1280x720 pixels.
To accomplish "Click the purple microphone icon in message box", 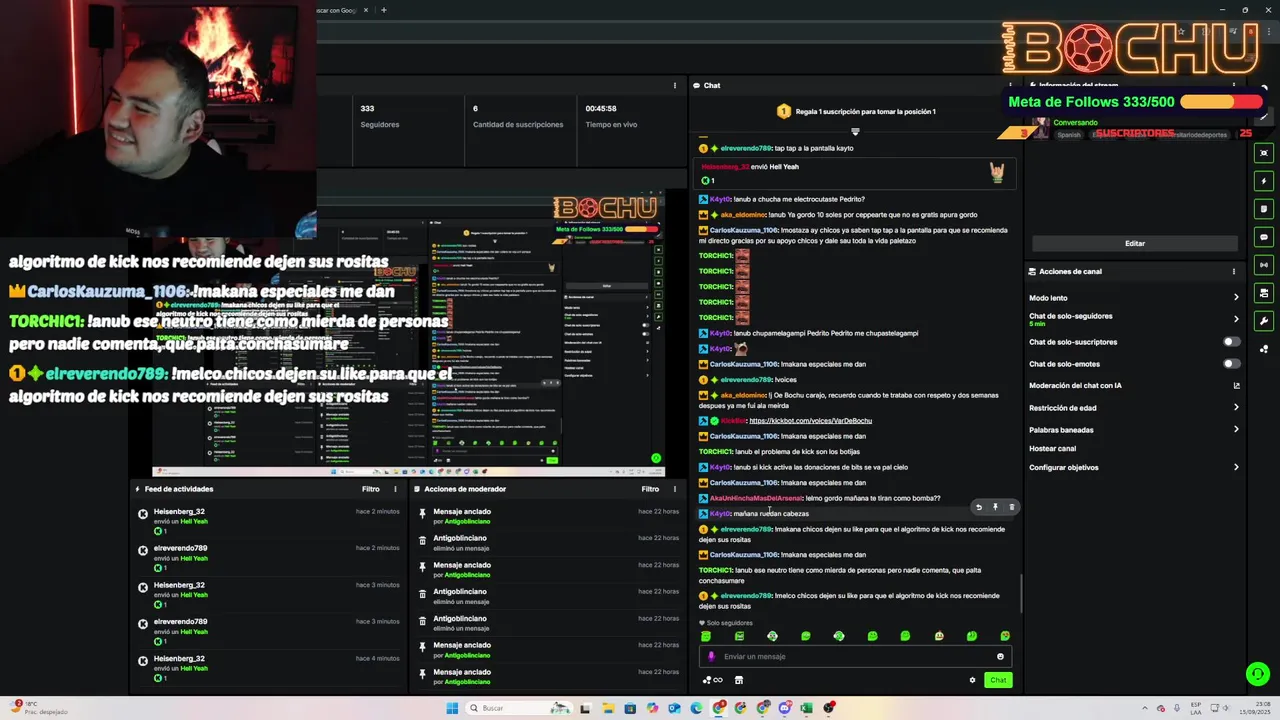I will tap(712, 656).
